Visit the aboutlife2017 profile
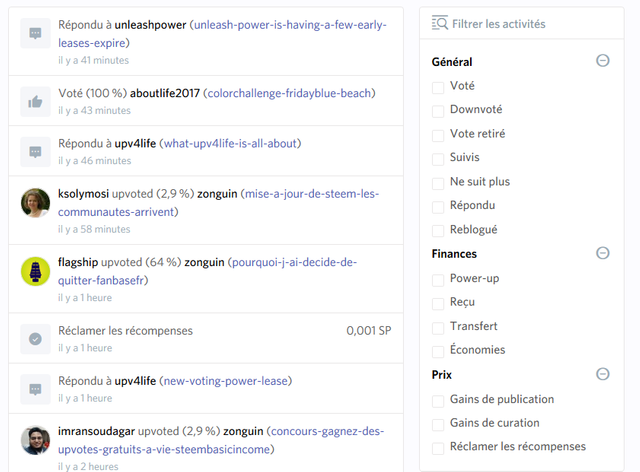This screenshot has height=472, width=640. pyautogui.click(x=165, y=94)
